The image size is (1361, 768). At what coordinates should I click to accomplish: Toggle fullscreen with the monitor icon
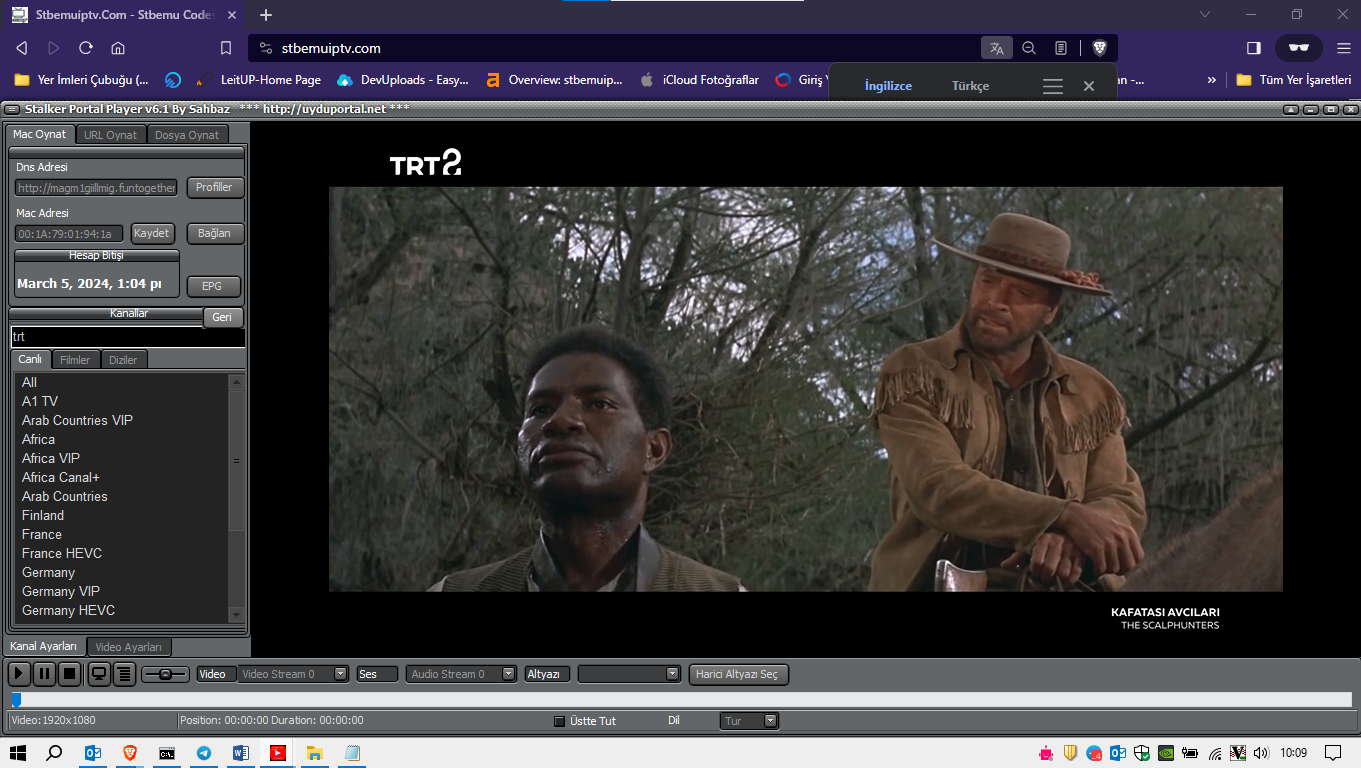pos(99,674)
